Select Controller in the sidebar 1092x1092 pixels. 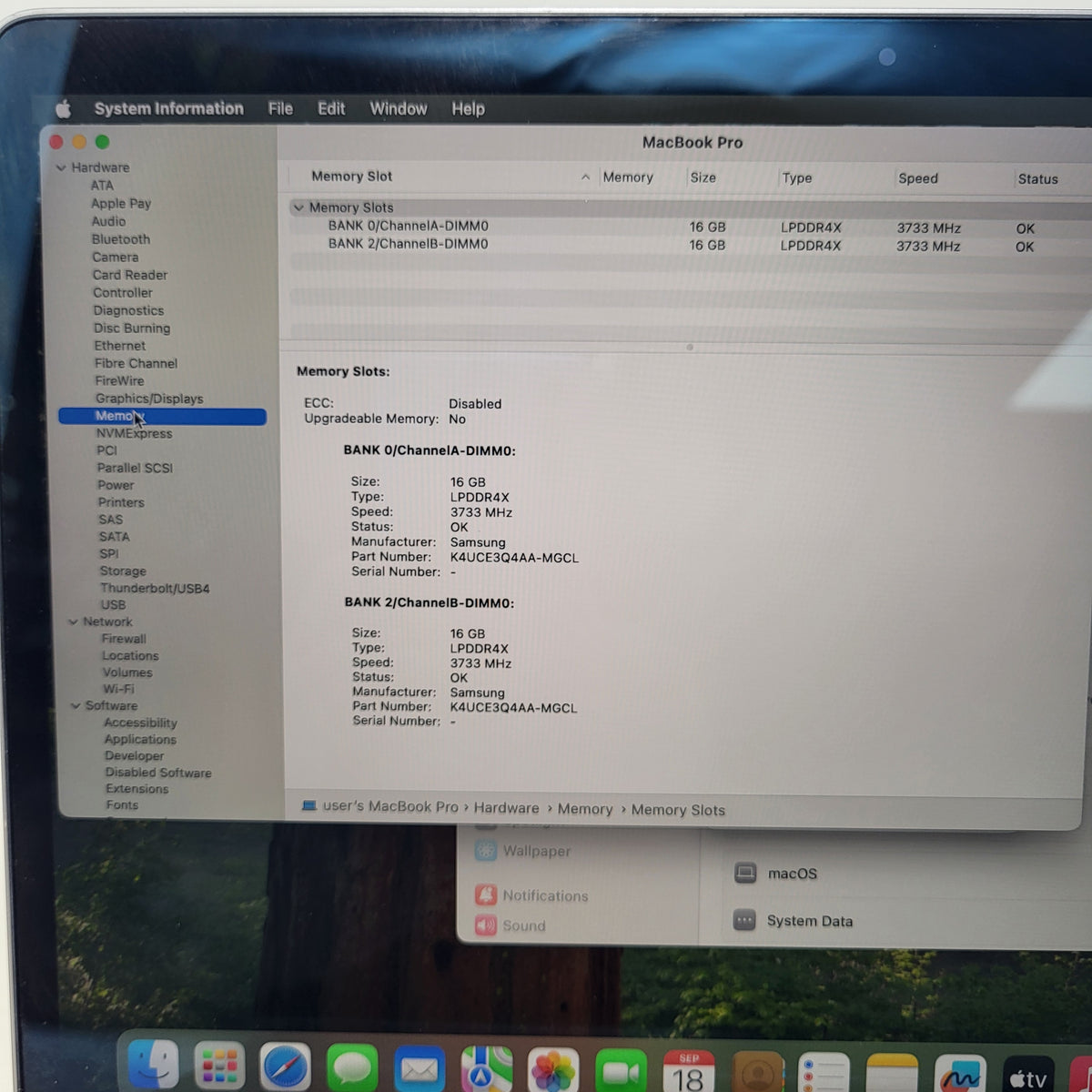tap(123, 293)
